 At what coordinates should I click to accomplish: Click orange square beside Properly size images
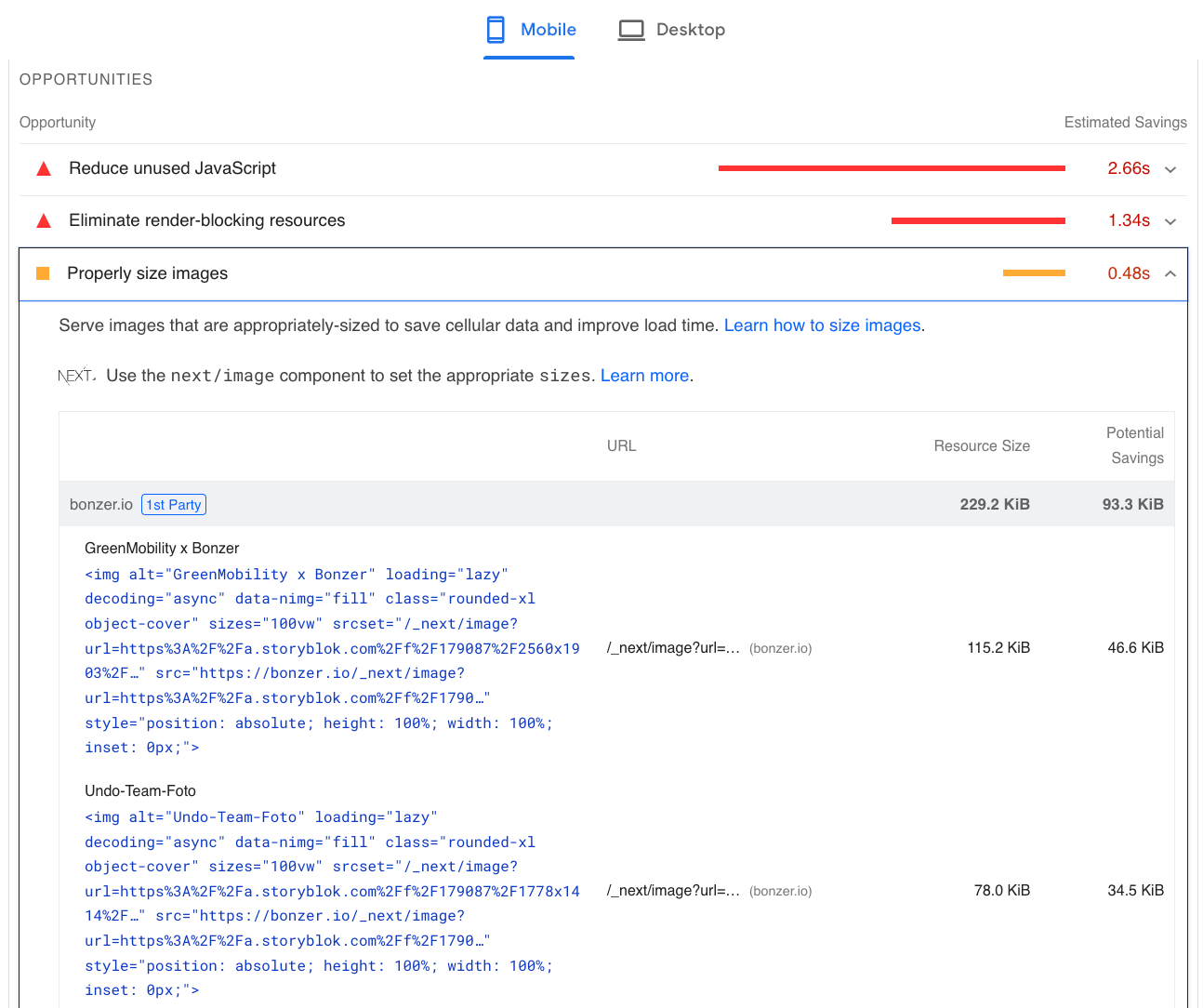[43, 273]
